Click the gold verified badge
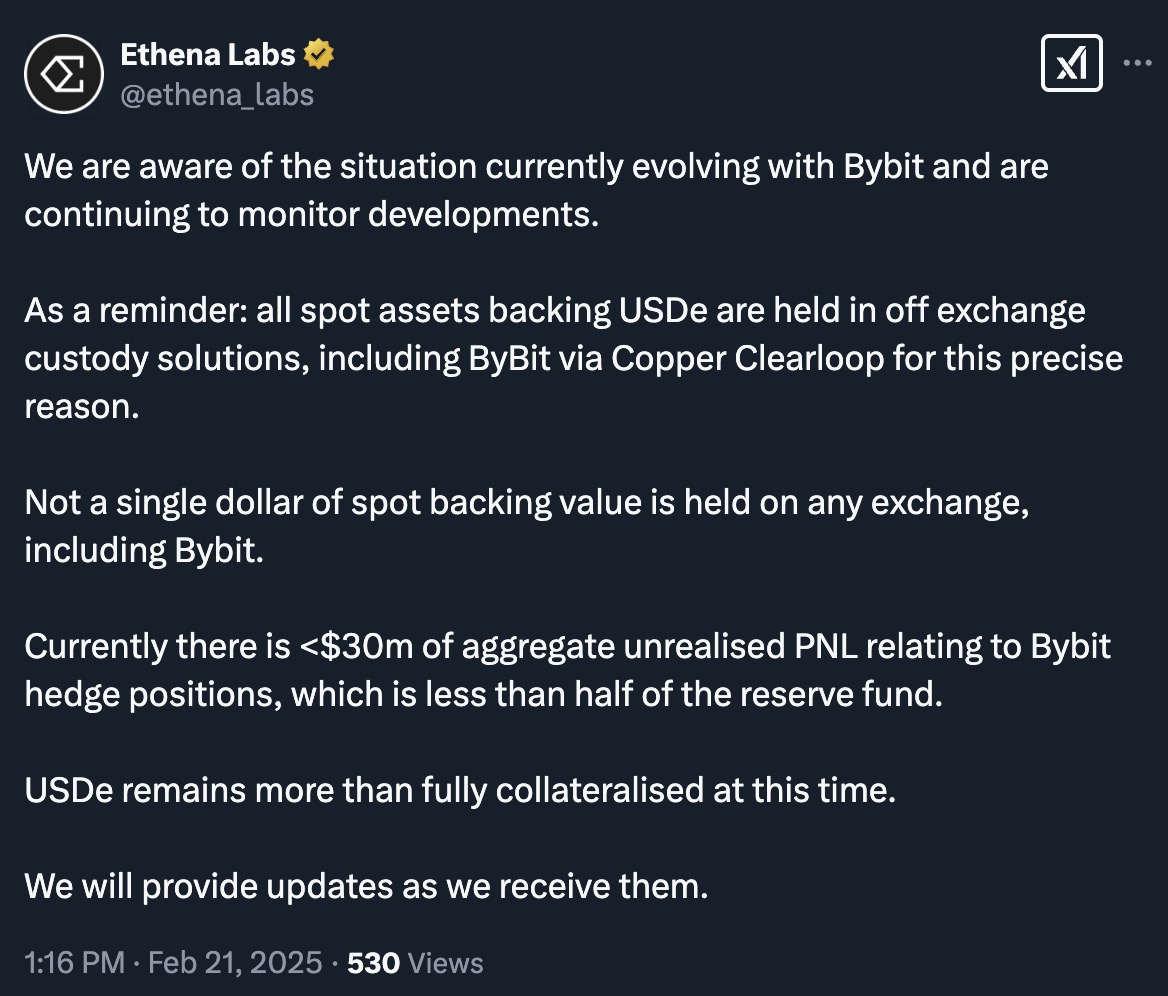Screen dimensions: 1168x996 (319, 55)
